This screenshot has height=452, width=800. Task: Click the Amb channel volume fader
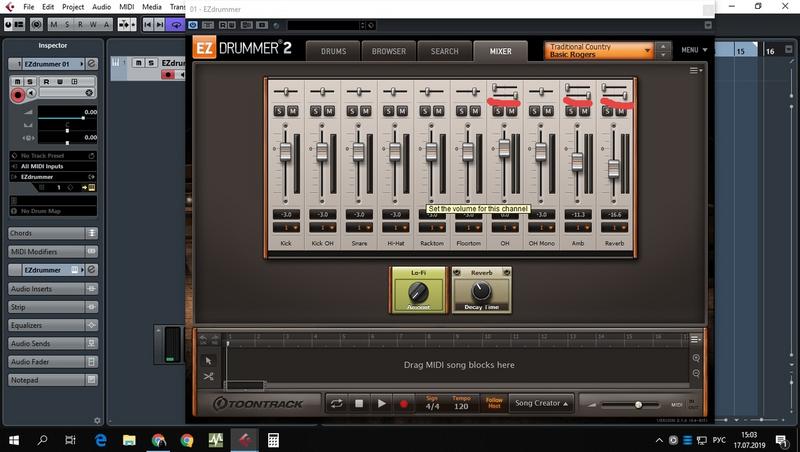click(578, 161)
